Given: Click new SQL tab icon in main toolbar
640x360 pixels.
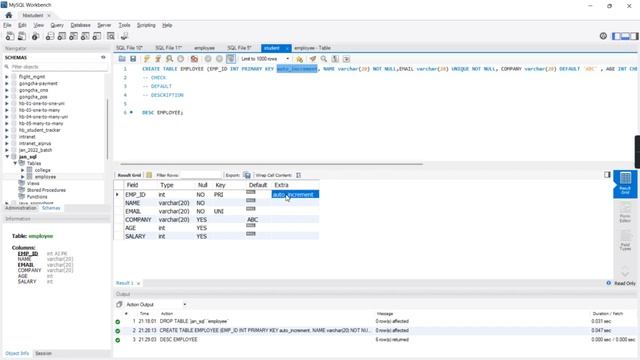Looking at the screenshot, I should [10, 36].
